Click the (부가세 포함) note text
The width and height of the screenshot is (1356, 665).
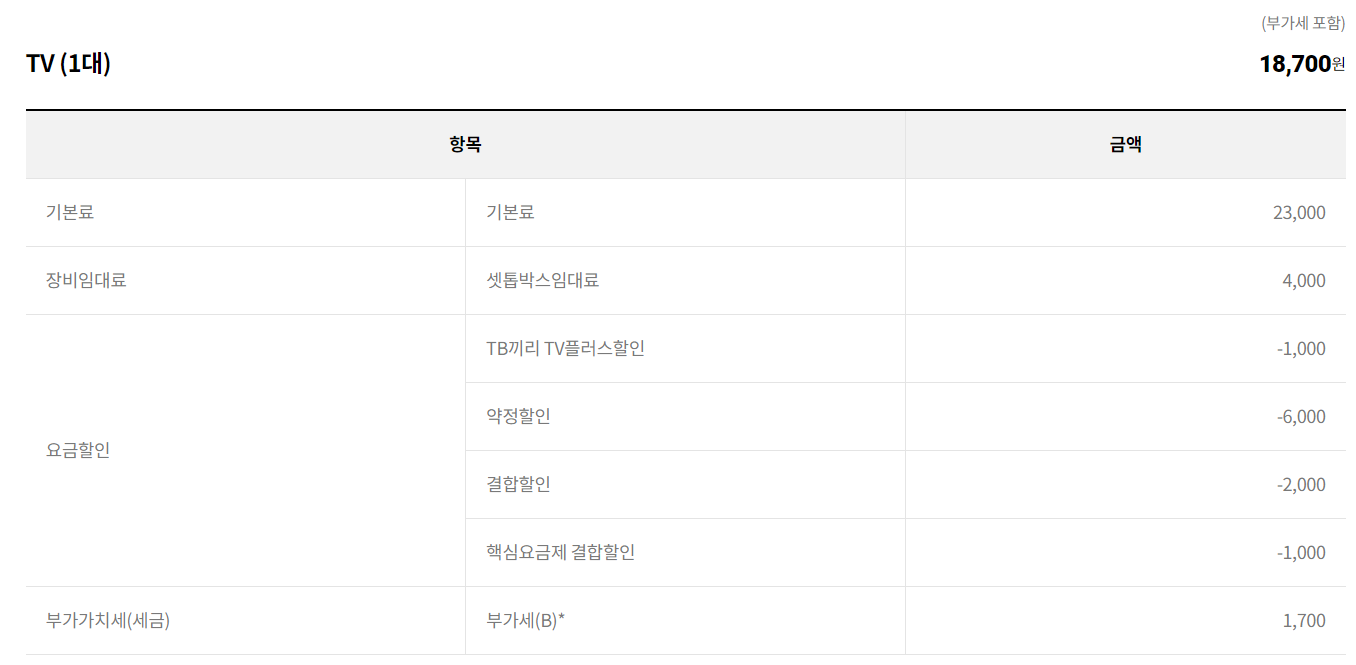pos(1303,23)
